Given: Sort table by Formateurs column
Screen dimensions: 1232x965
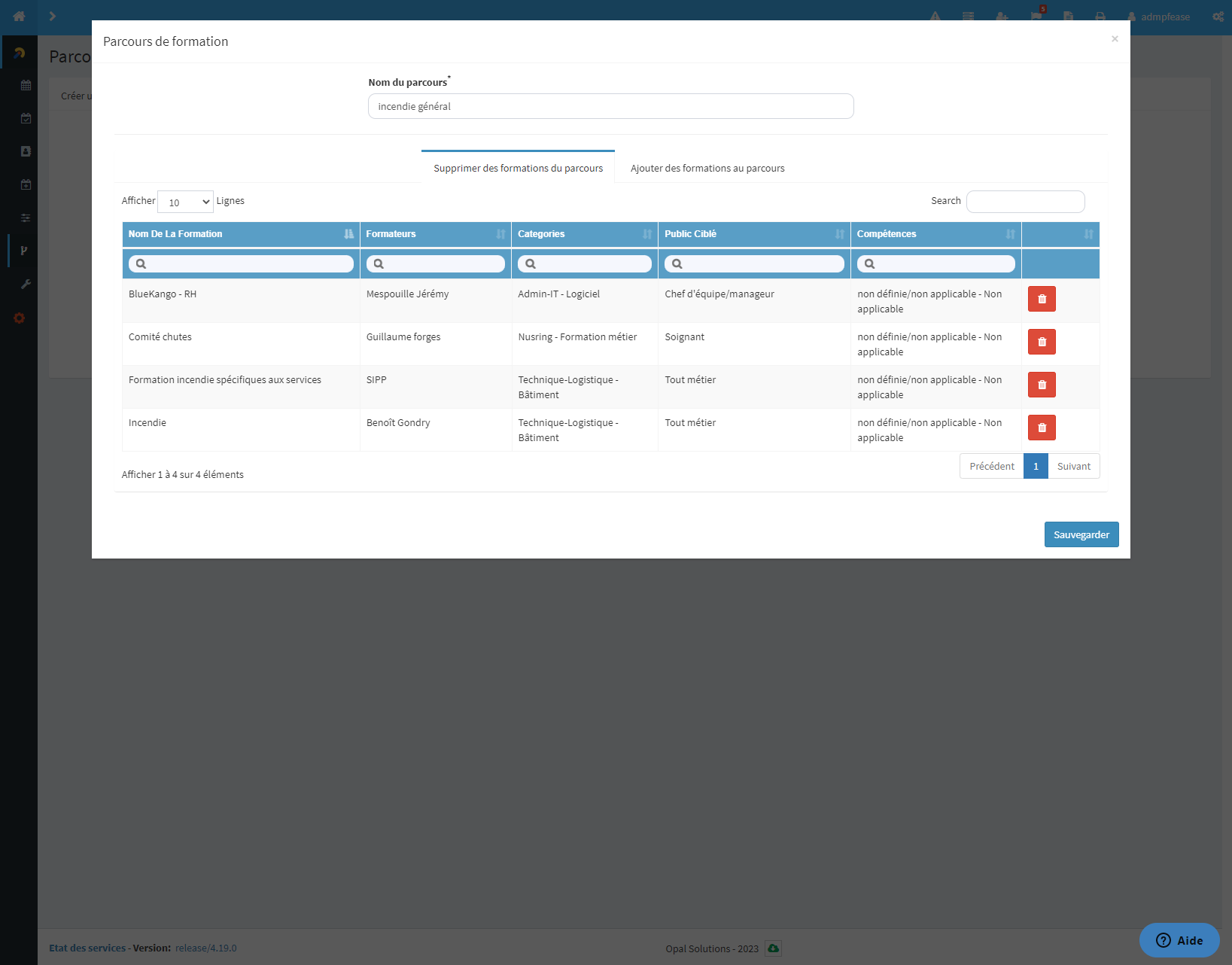Looking at the screenshot, I should point(435,234).
